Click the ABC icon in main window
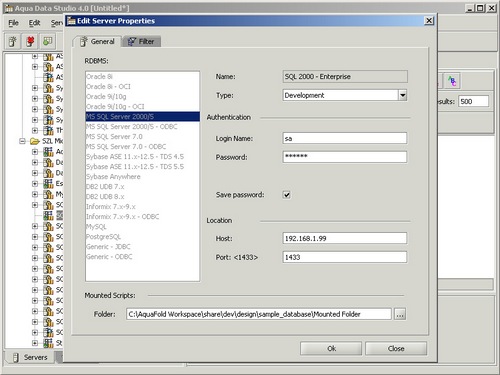 point(452,81)
